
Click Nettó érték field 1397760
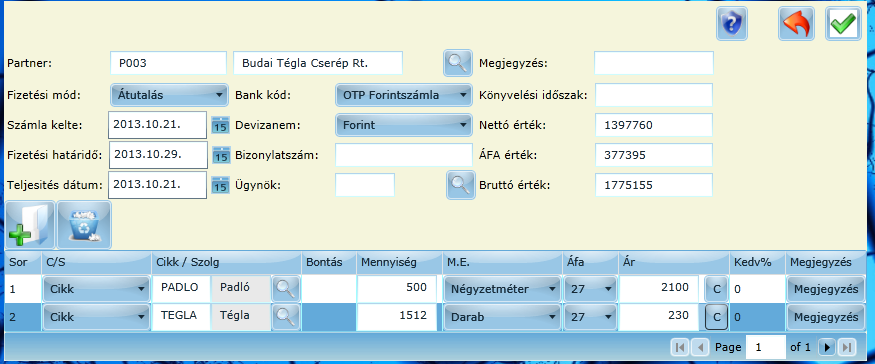pyautogui.click(x=654, y=125)
